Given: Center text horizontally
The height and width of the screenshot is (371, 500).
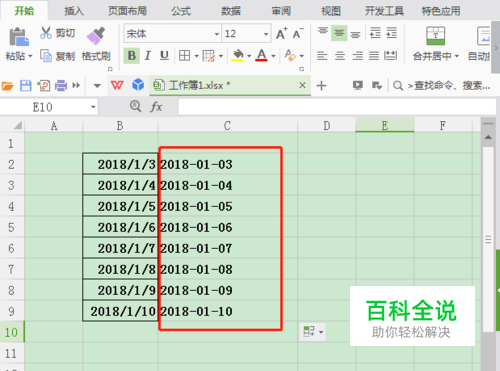Looking at the screenshot, I should [340, 56].
